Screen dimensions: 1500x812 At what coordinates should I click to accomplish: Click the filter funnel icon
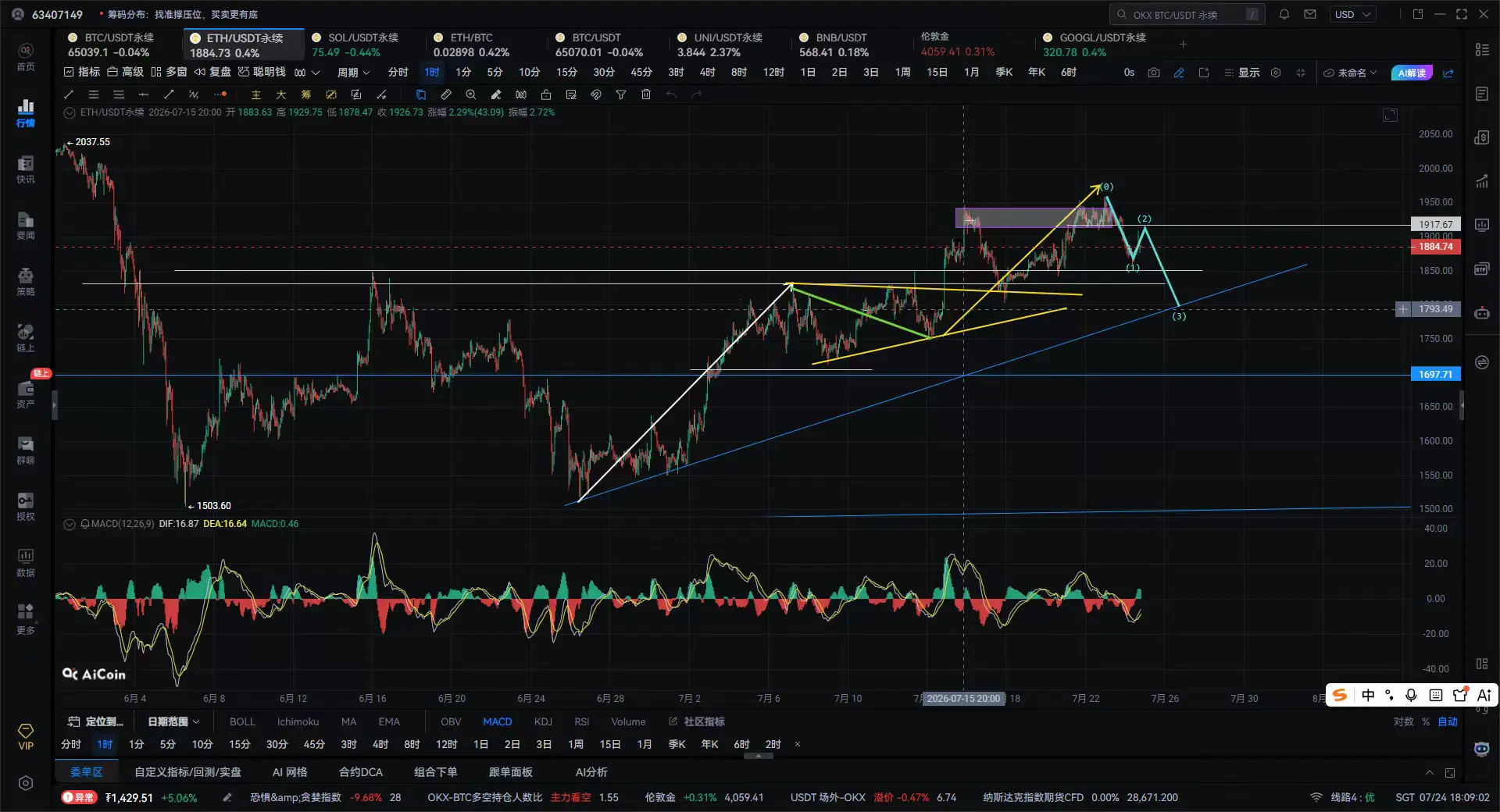pos(621,94)
